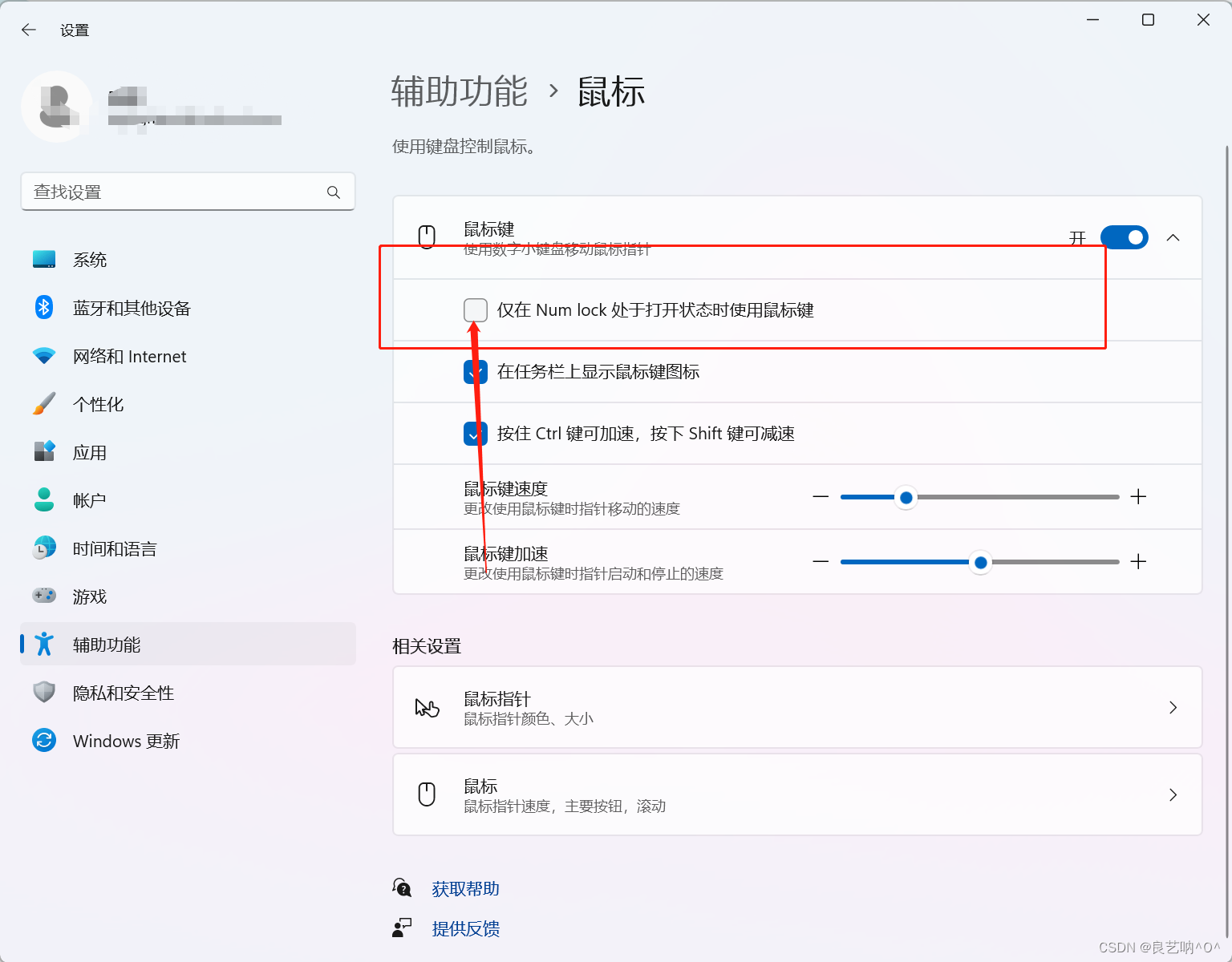Click in the 查找设置 search box

coord(188,192)
